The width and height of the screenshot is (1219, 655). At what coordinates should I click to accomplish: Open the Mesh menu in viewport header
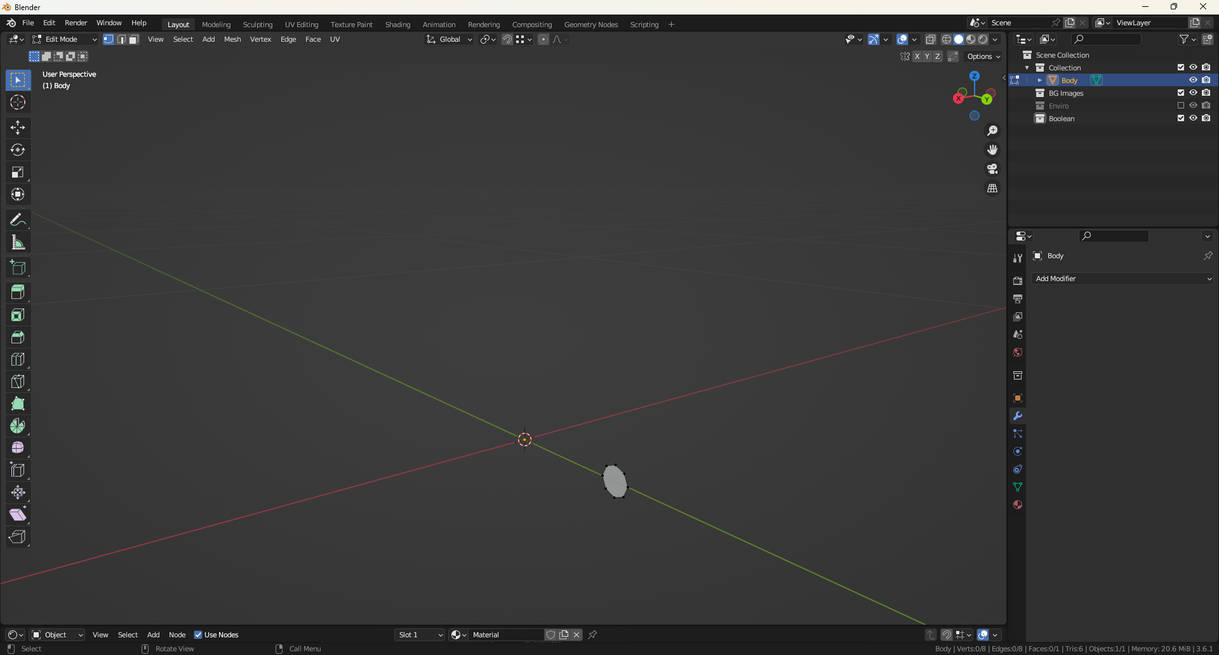coord(232,39)
